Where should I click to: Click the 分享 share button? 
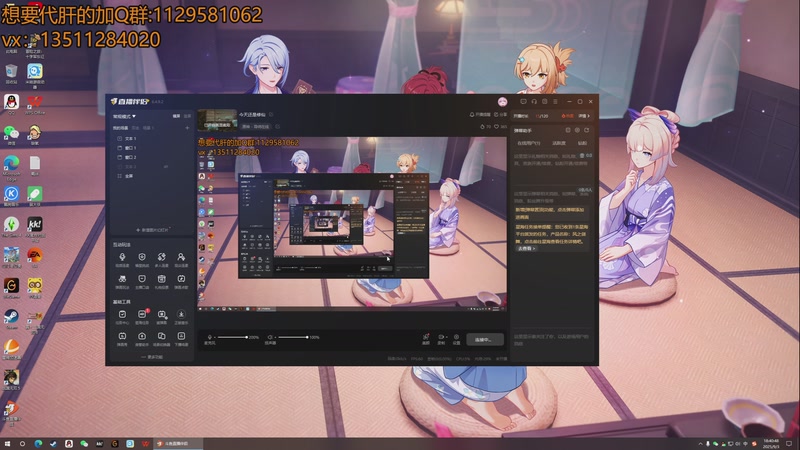point(500,115)
